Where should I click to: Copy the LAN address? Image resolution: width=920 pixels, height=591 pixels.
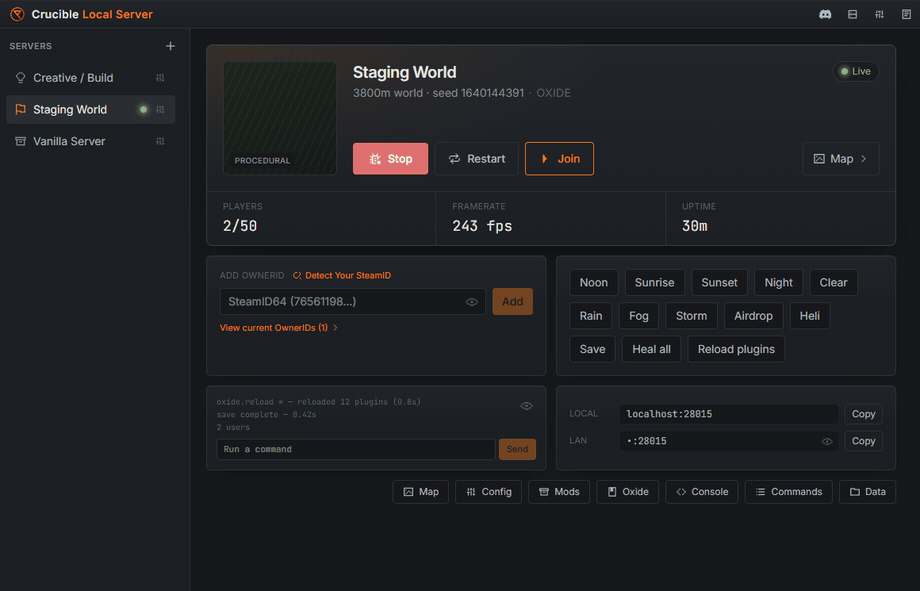[x=863, y=441]
